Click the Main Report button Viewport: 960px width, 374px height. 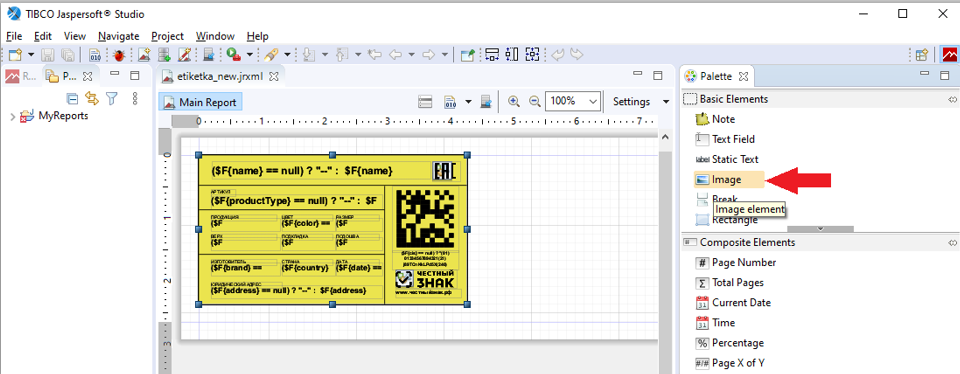click(200, 102)
